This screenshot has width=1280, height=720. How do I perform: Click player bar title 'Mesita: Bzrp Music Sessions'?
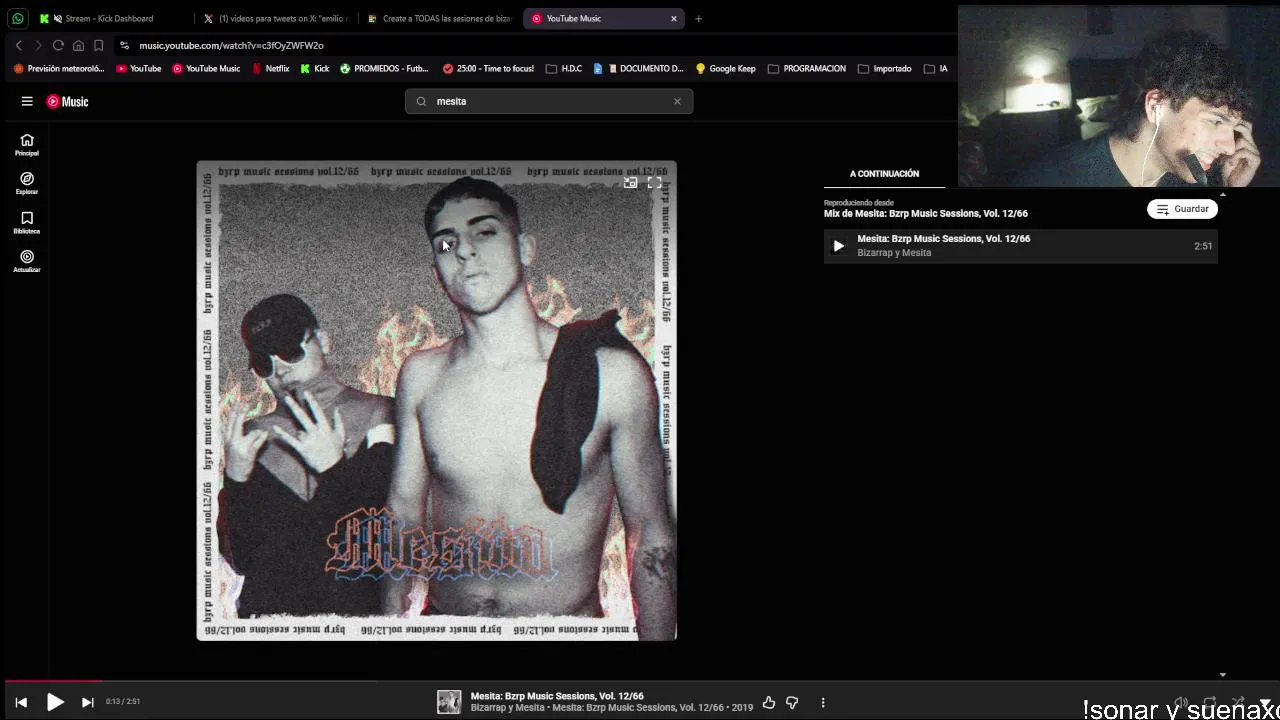click(x=557, y=696)
